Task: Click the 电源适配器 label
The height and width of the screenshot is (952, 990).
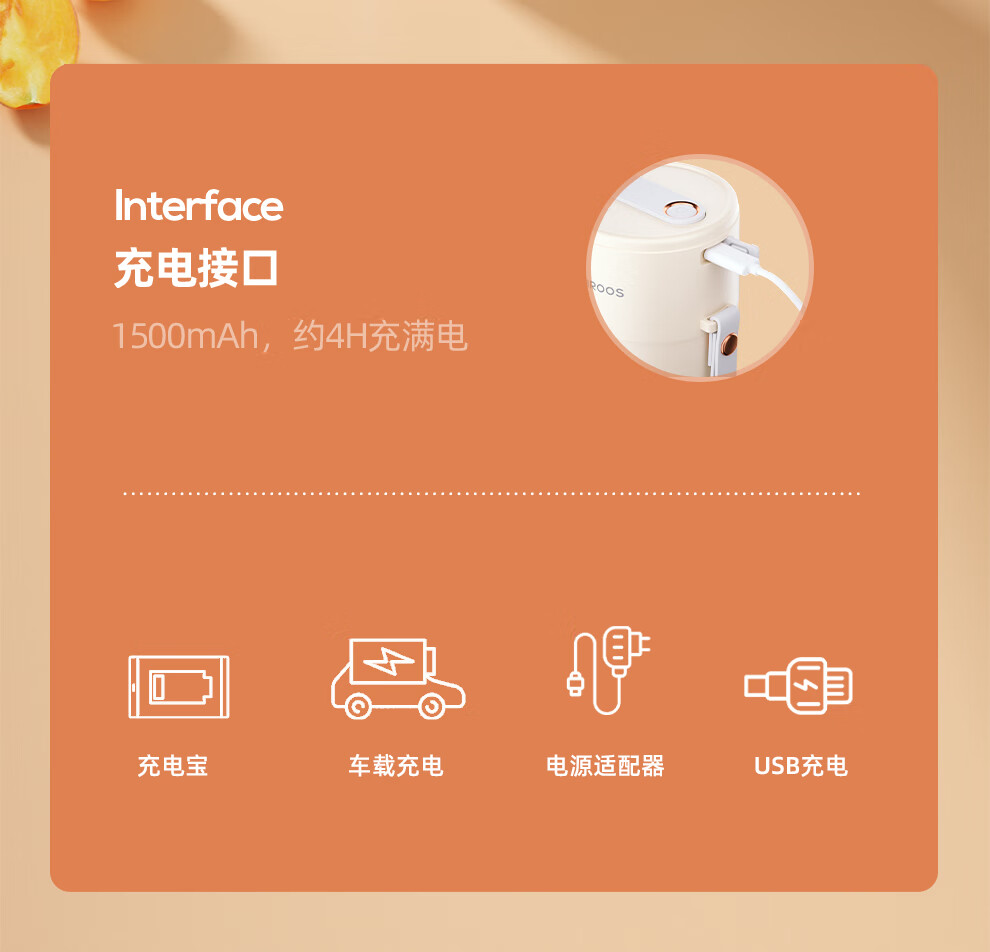Action: [x=605, y=766]
